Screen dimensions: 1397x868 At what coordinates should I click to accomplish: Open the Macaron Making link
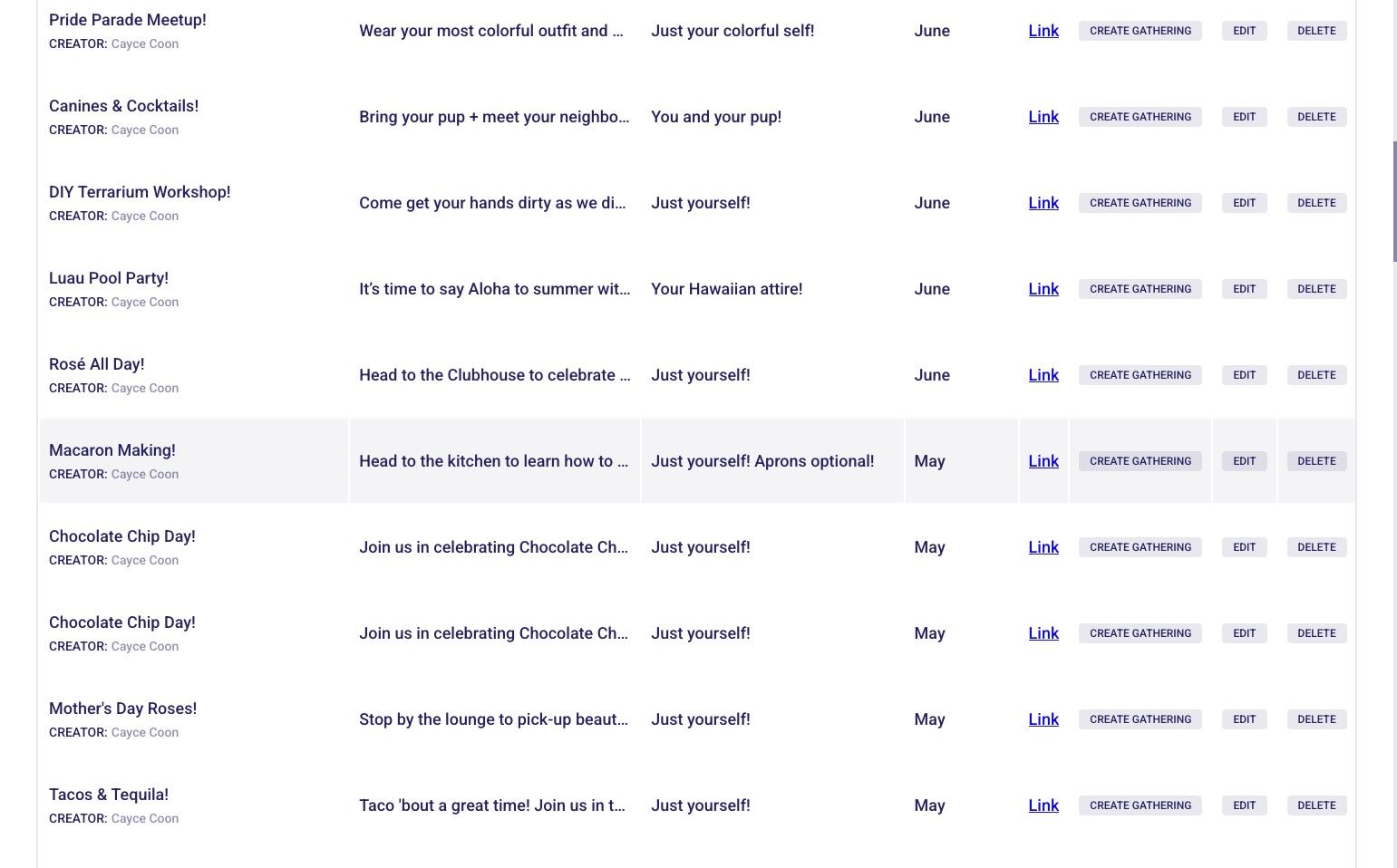click(x=1043, y=461)
